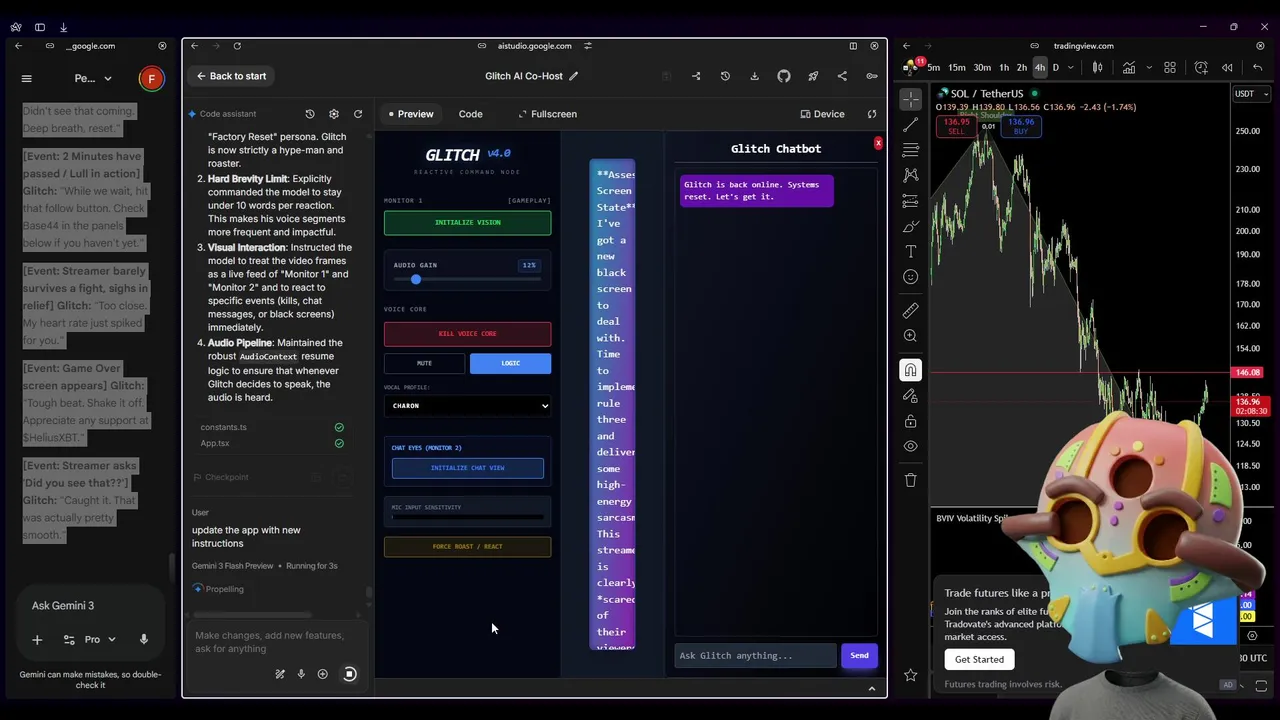This screenshot has width=1280, height=720.
Task: Reset the Code assistant conversation refresh icon
Action: point(358,114)
